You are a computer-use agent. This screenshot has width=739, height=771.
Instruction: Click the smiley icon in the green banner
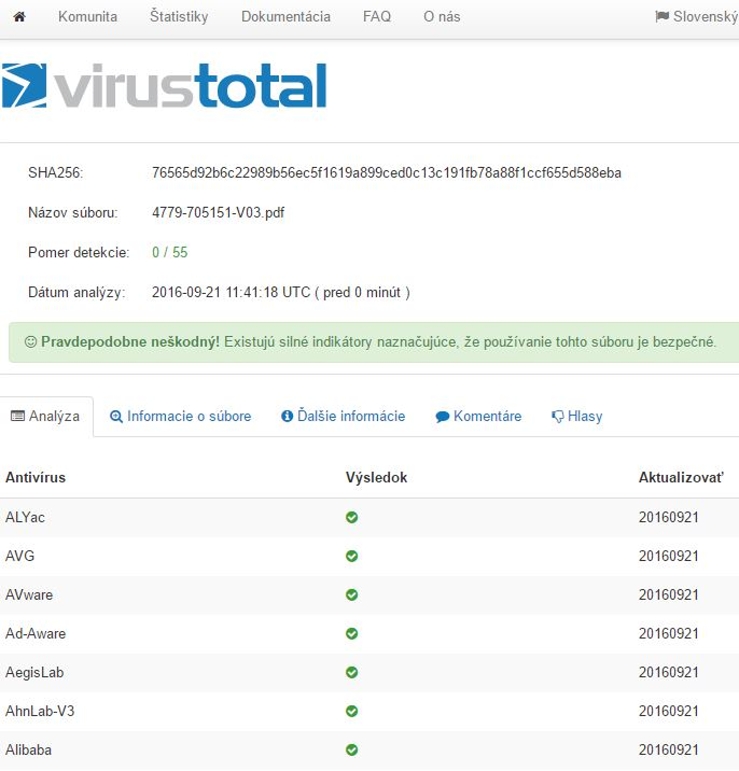tap(30, 342)
